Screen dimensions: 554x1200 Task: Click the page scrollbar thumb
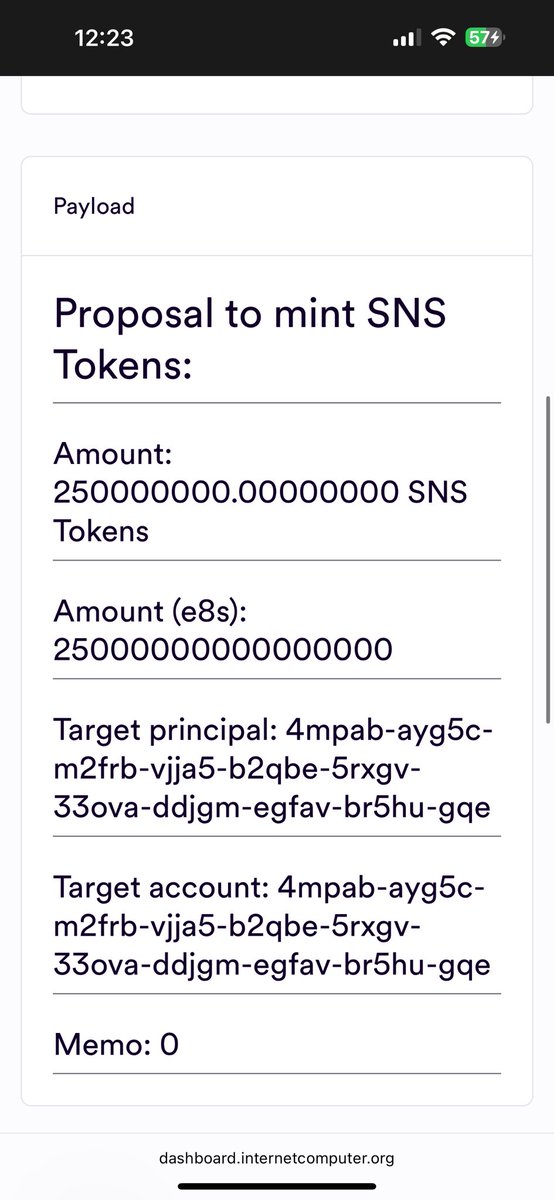pyautogui.click(x=546, y=560)
